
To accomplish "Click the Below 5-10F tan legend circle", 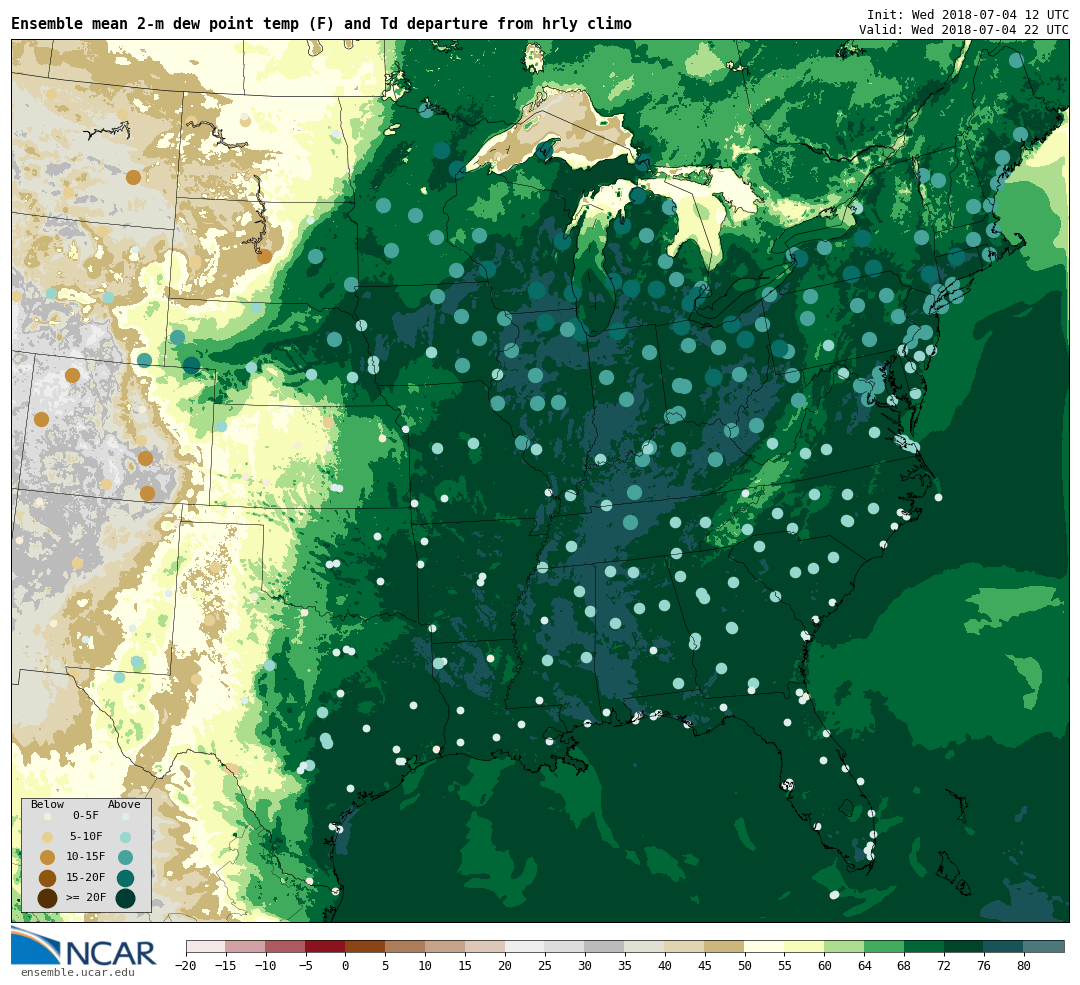I will tap(48, 837).
